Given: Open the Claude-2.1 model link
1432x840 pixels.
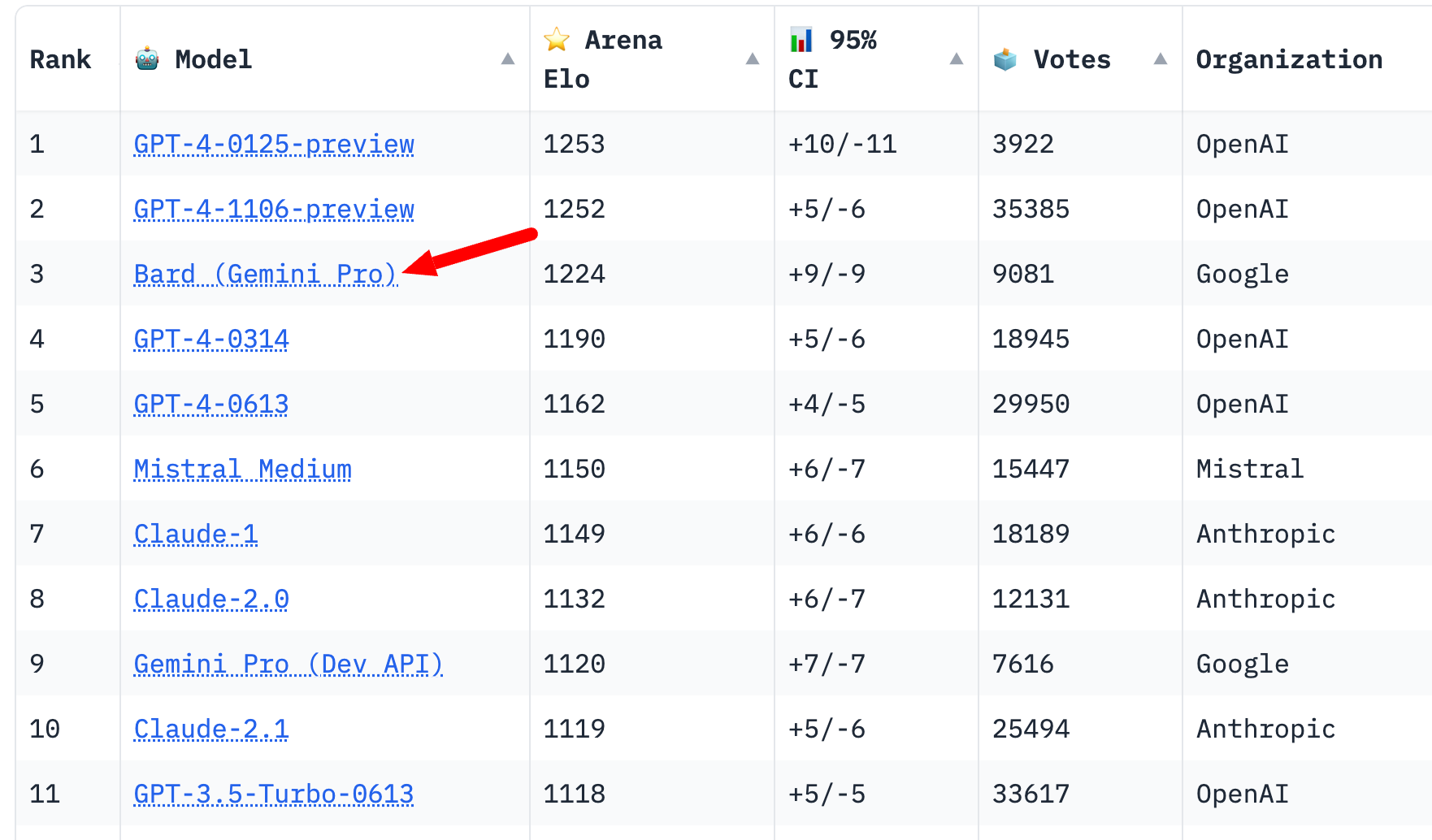Looking at the screenshot, I should tap(211, 729).
